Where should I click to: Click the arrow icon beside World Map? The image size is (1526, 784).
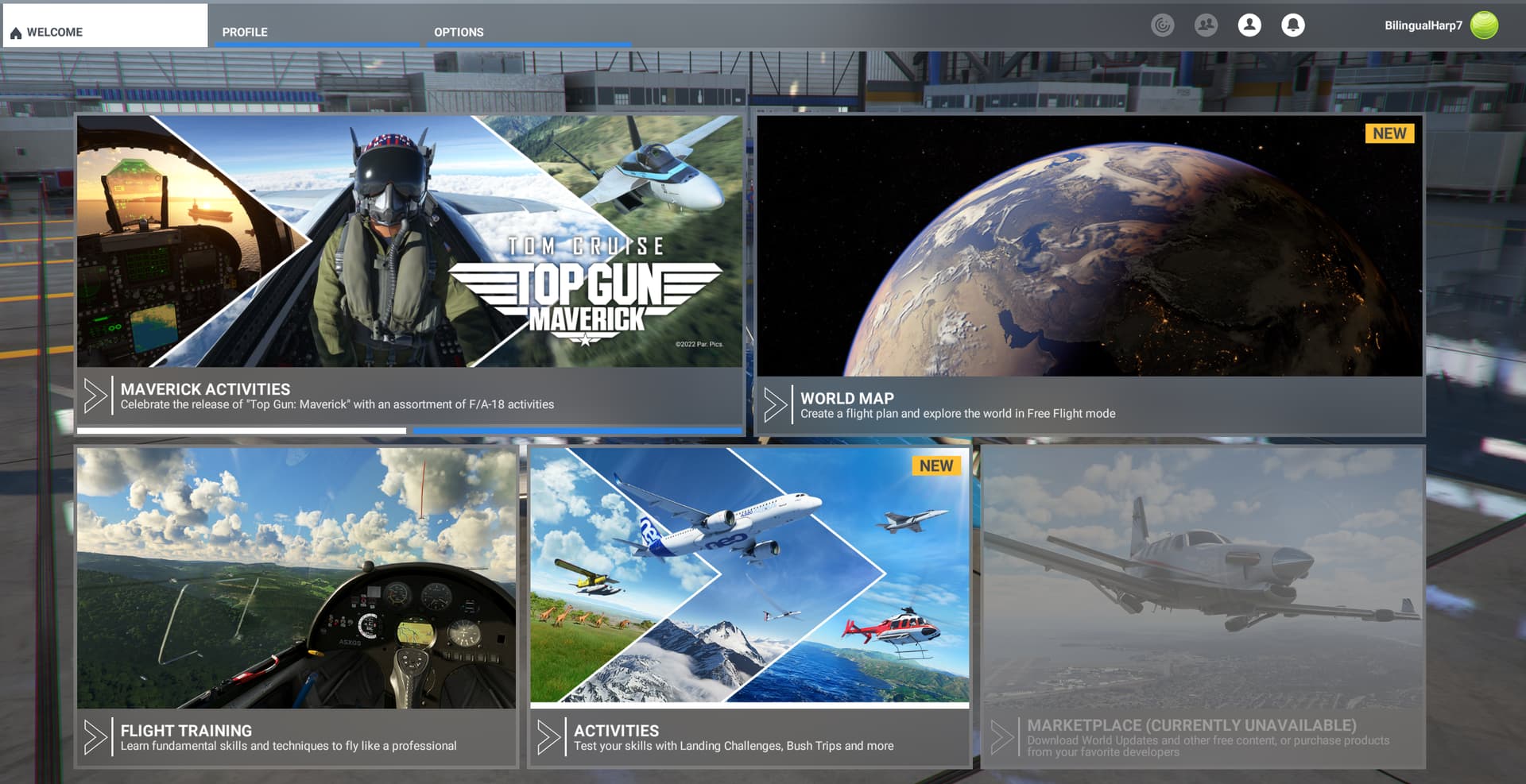click(775, 405)
